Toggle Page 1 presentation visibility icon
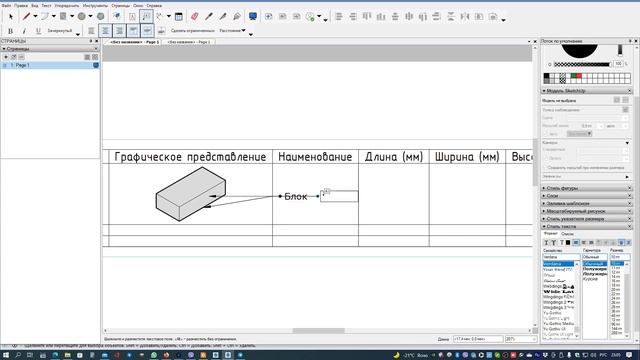This screenshot has width=640, height=360. pos(96,65)
